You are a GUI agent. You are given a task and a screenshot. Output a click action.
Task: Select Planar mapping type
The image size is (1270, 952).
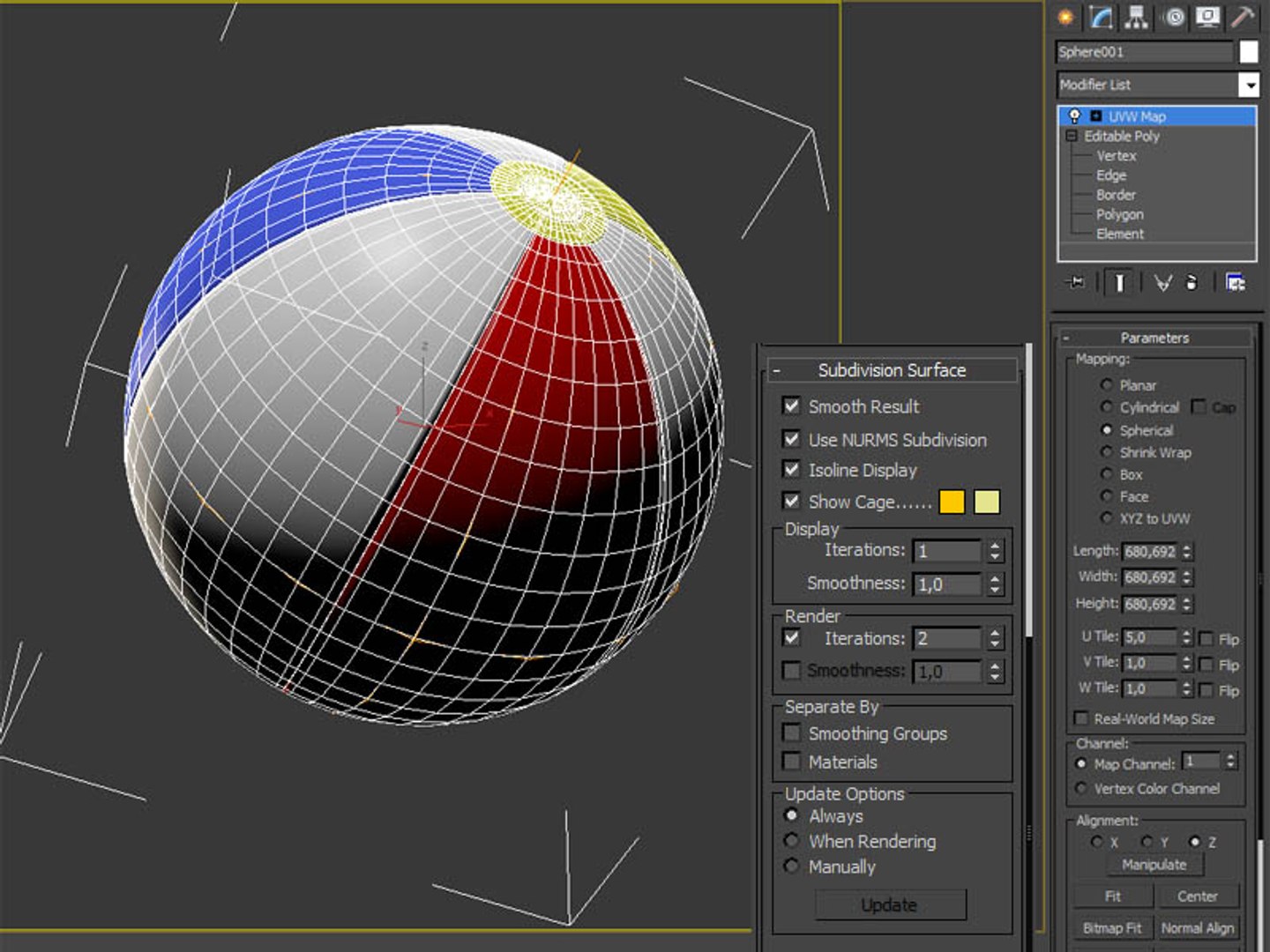1107,385
